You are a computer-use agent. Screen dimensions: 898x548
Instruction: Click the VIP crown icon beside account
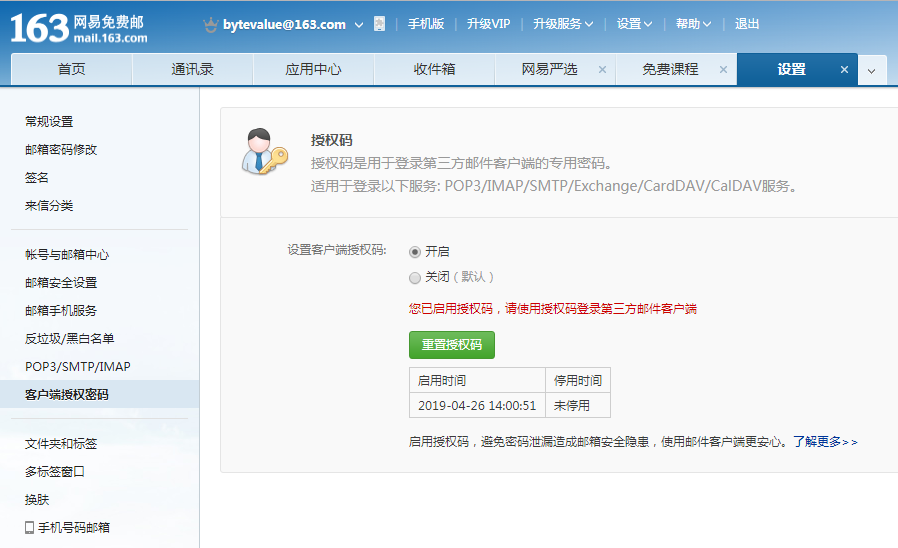(x=210, y=24)
